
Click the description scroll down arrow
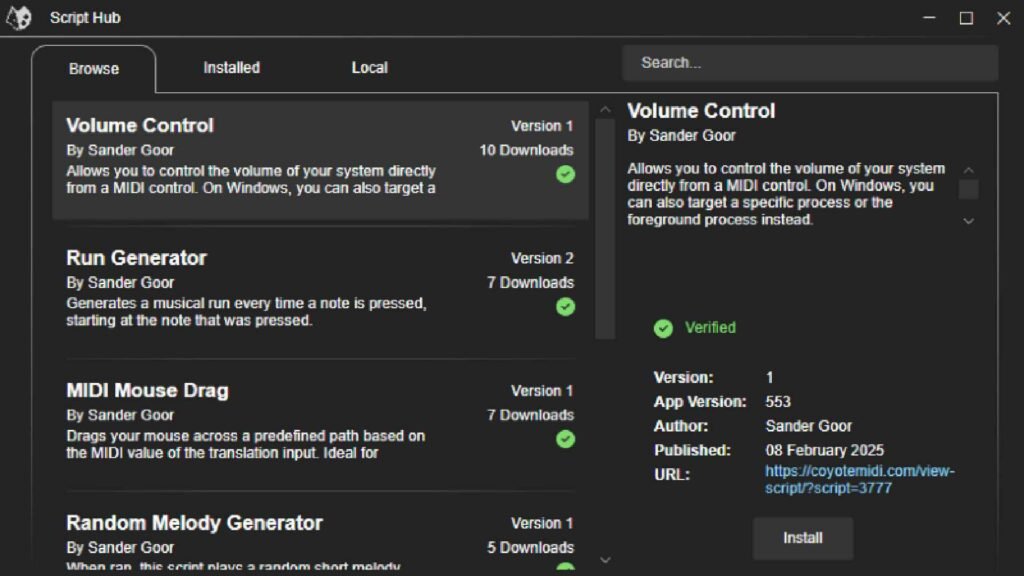[968, 221]
